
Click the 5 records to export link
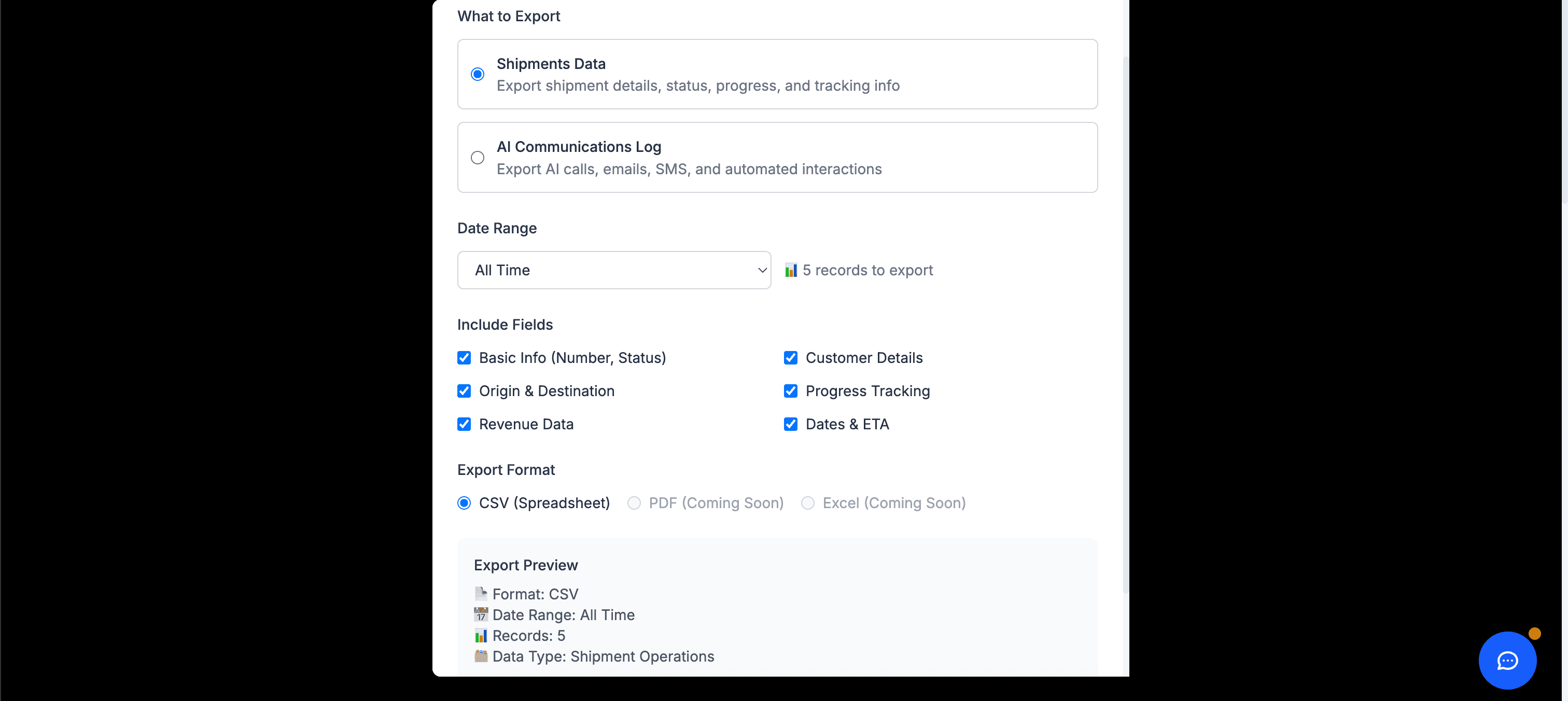pyautogui.click(x=867, y=270)
